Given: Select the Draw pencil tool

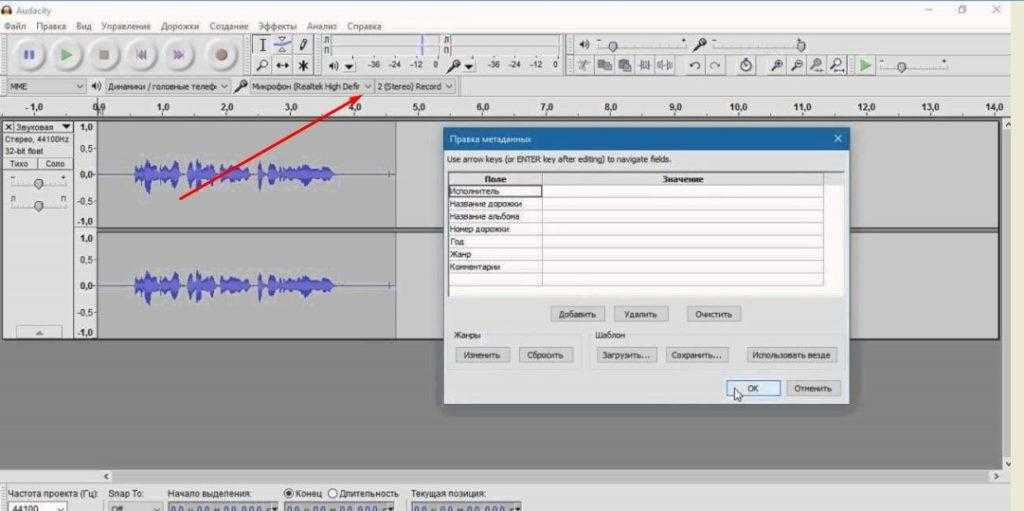Looking at the screenshot, I should (x=303, y=45).
